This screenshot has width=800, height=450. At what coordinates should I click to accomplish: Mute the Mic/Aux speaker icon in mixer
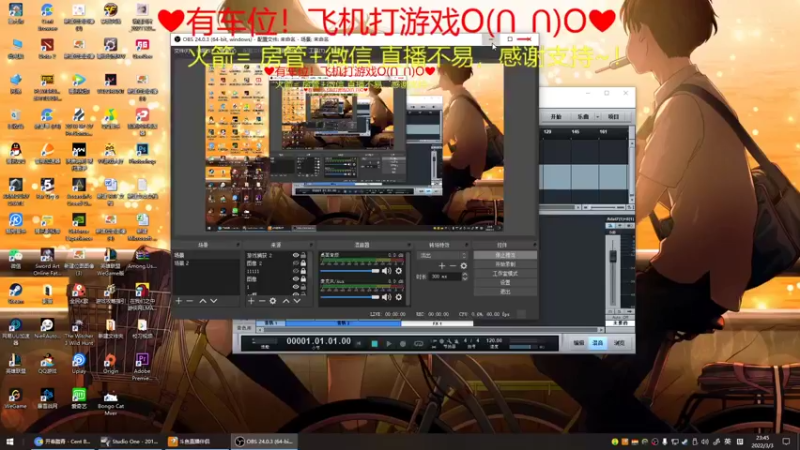[387, 296]
